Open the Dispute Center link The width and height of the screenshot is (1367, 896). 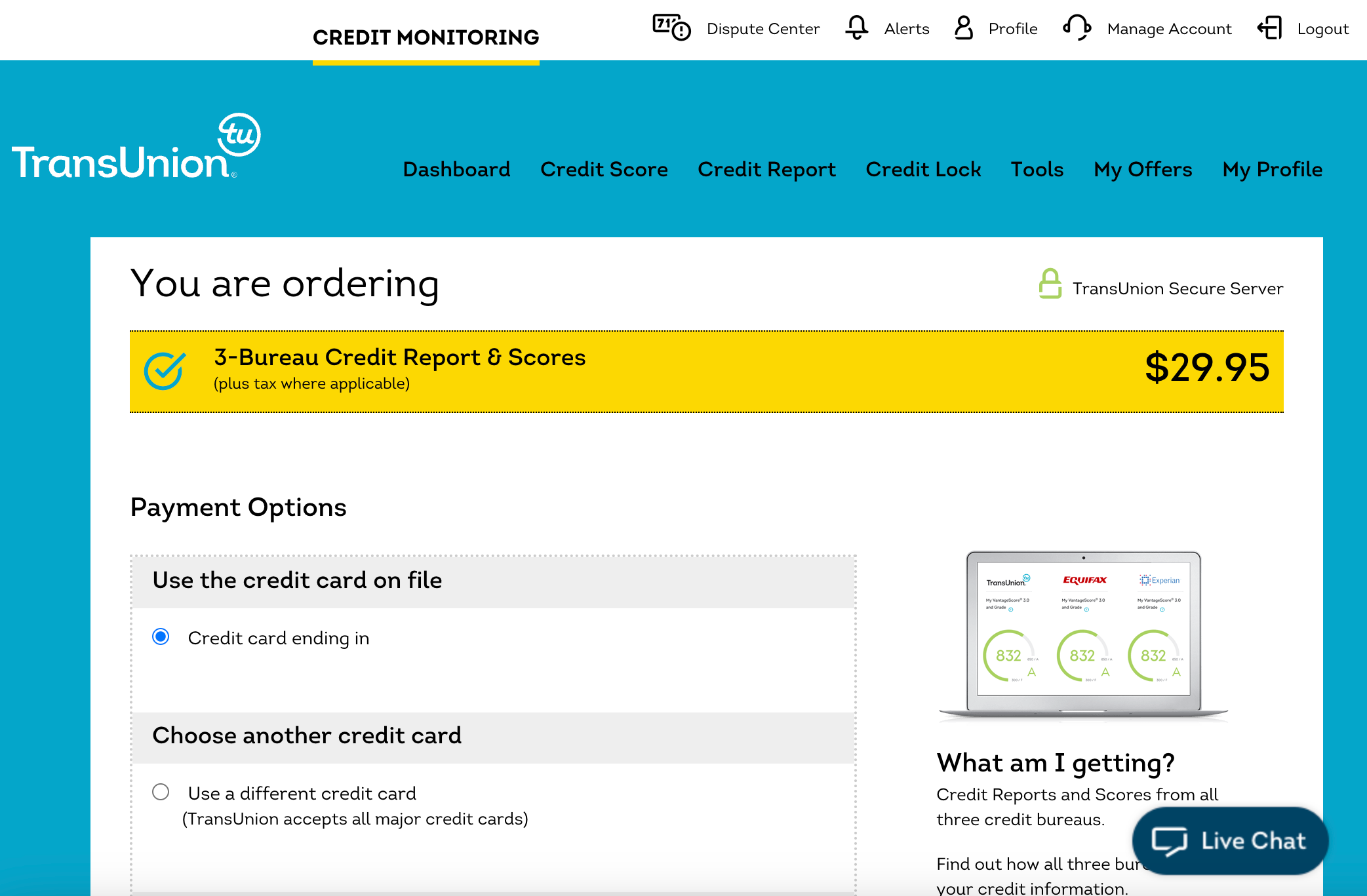coord(763,29)
